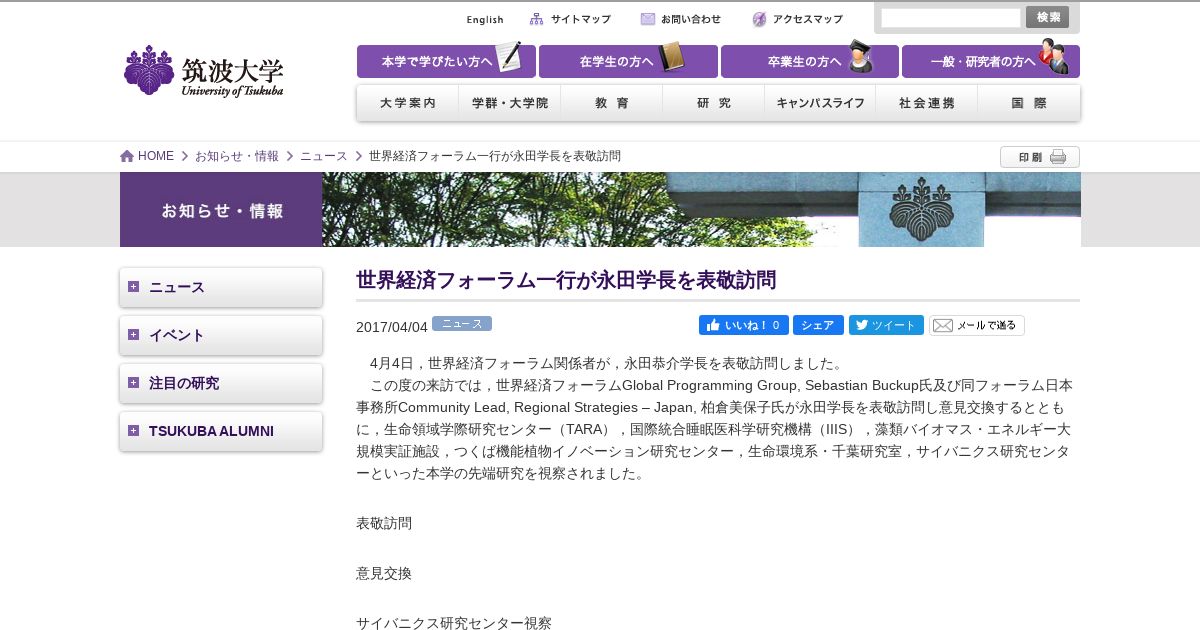Open the ニュース sidebar link
Image resolution: width=1200 pixels, height=630 pixels.
coord(177,287)
